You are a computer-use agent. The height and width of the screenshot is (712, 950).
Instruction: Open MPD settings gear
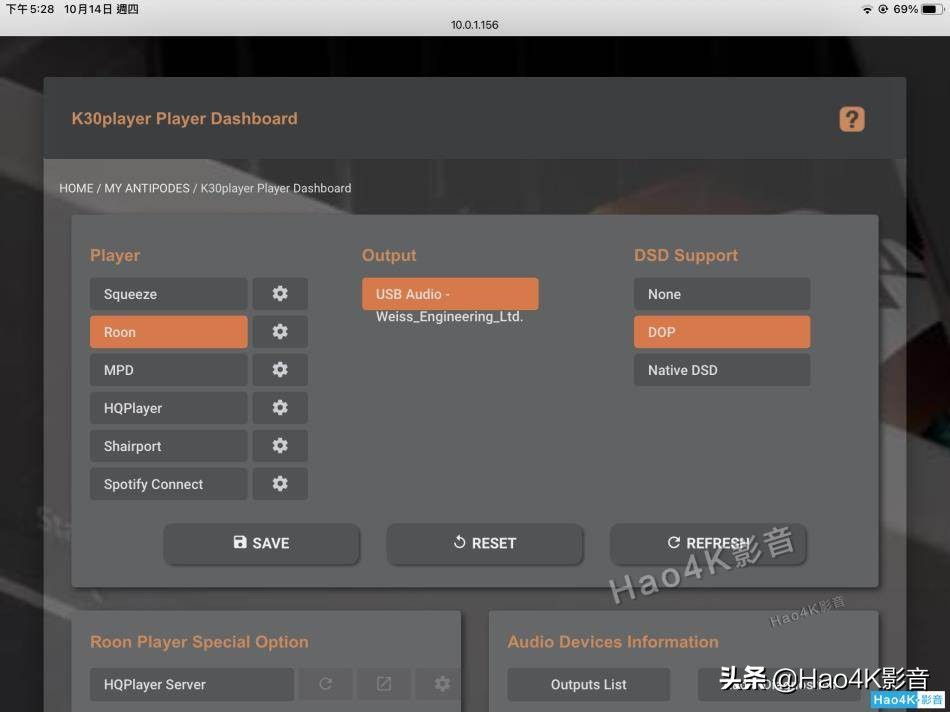280,369
